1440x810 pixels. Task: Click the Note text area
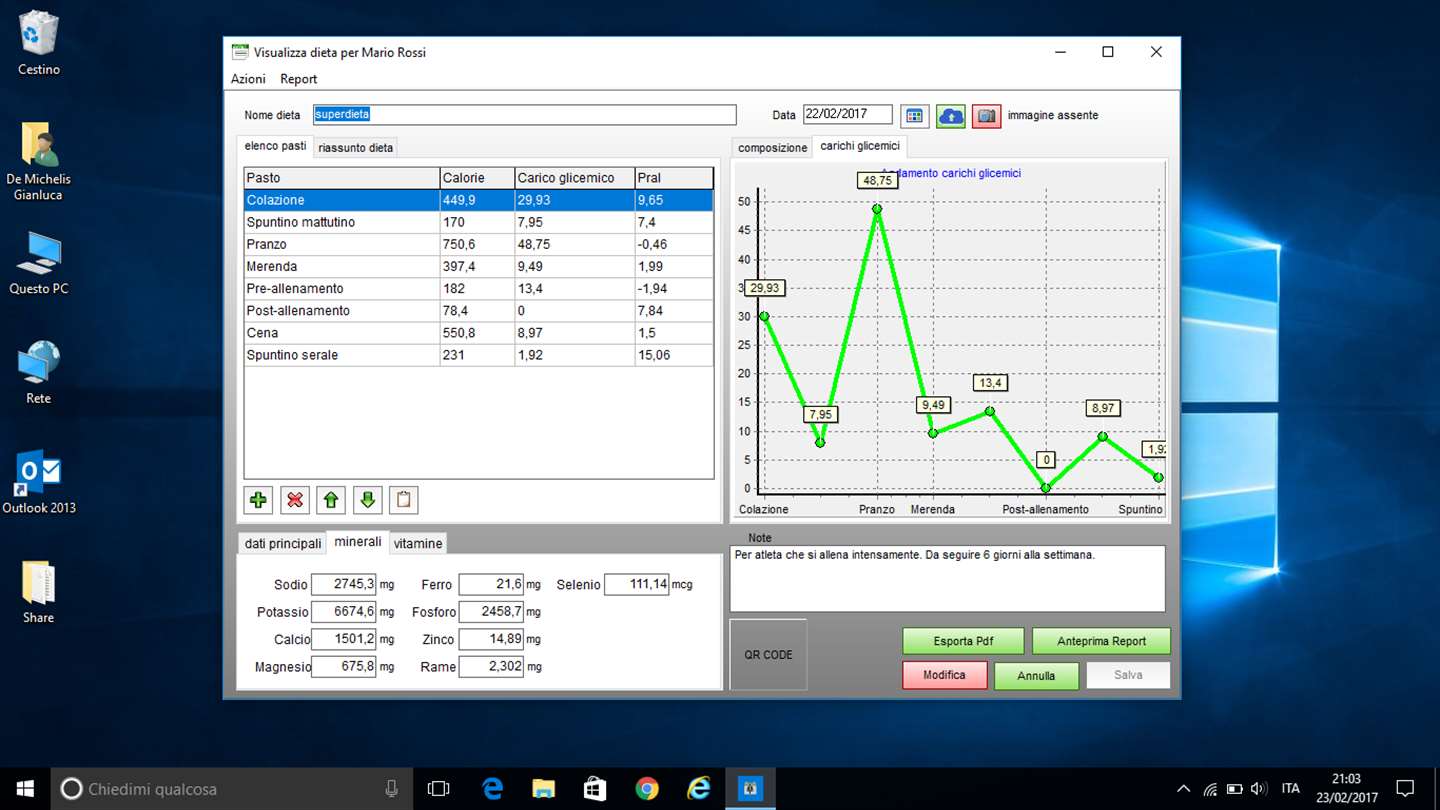coord(947,578)
